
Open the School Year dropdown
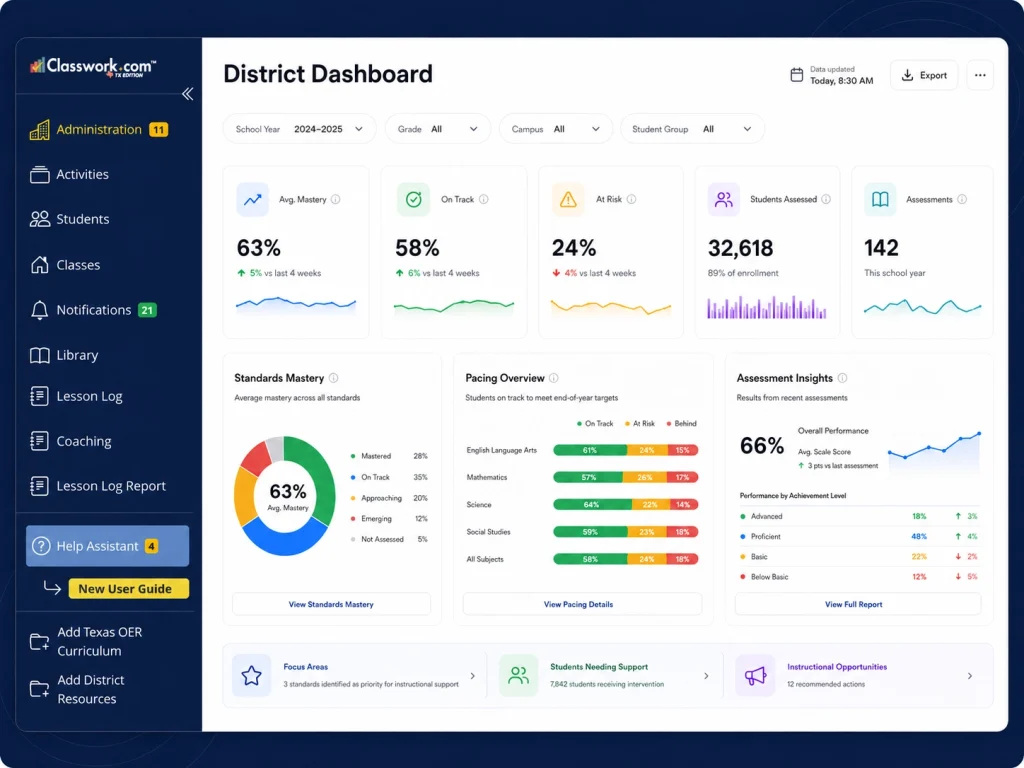pyautogui.click(x=300, y=129)
